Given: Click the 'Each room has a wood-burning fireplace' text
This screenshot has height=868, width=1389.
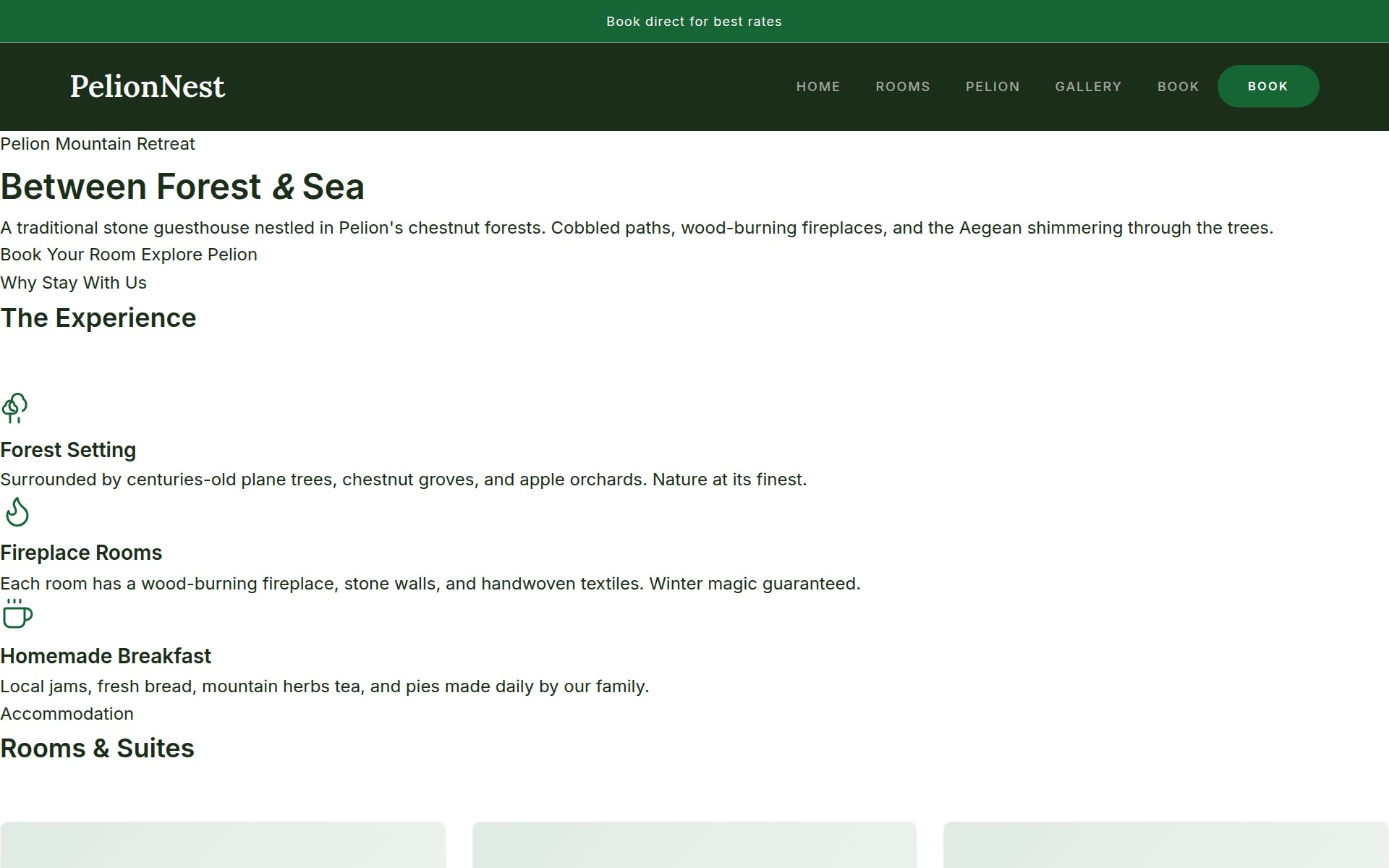Looking at the screenshot, I should click(430, 584).
